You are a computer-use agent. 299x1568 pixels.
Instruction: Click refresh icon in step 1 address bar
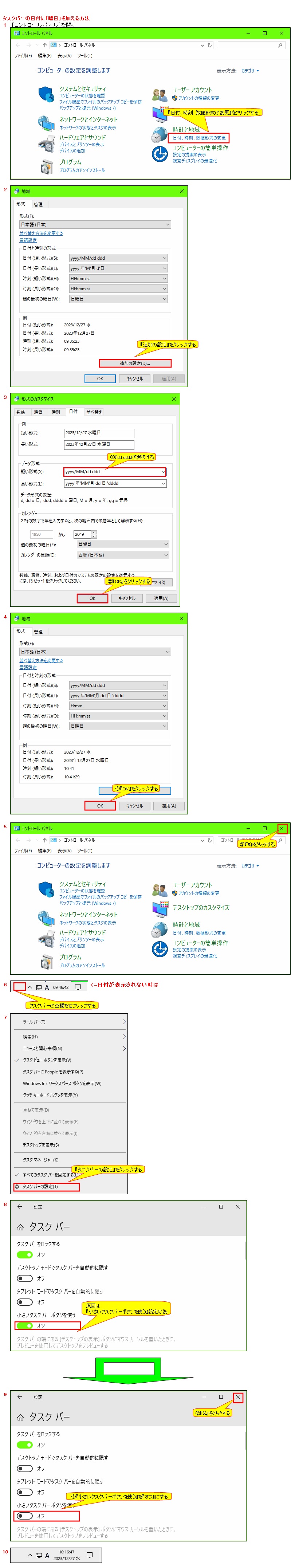[209, 45]
